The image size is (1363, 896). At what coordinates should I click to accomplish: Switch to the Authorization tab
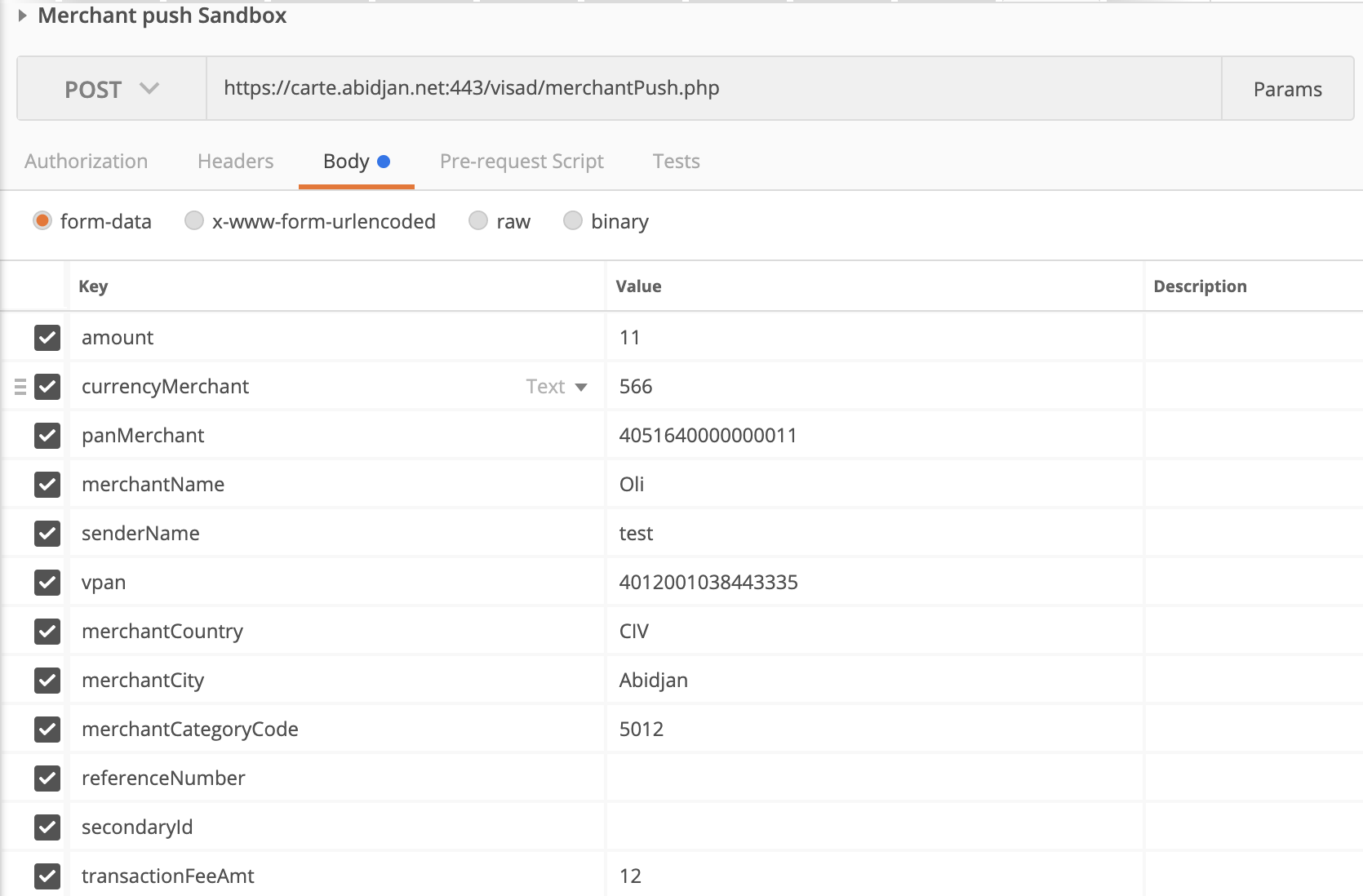tap(86, 162)
